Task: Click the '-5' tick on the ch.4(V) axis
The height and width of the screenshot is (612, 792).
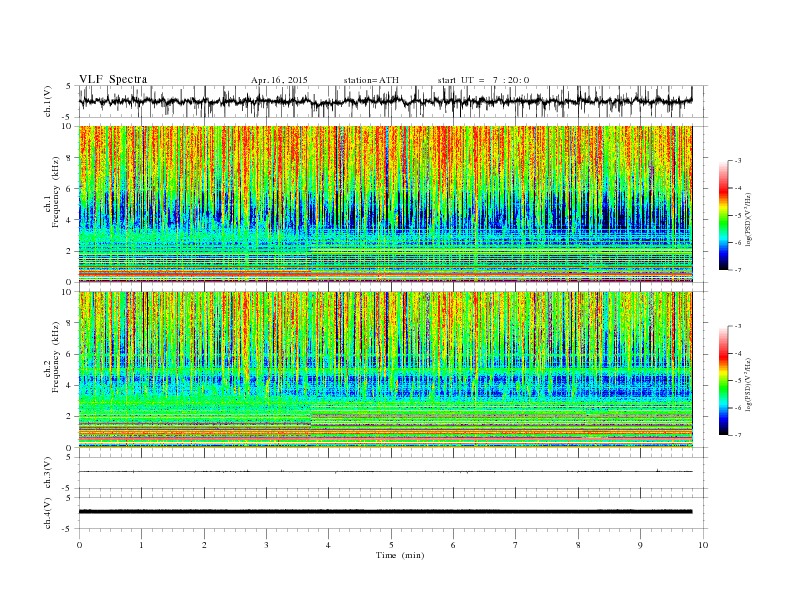Action: (68, 529)
